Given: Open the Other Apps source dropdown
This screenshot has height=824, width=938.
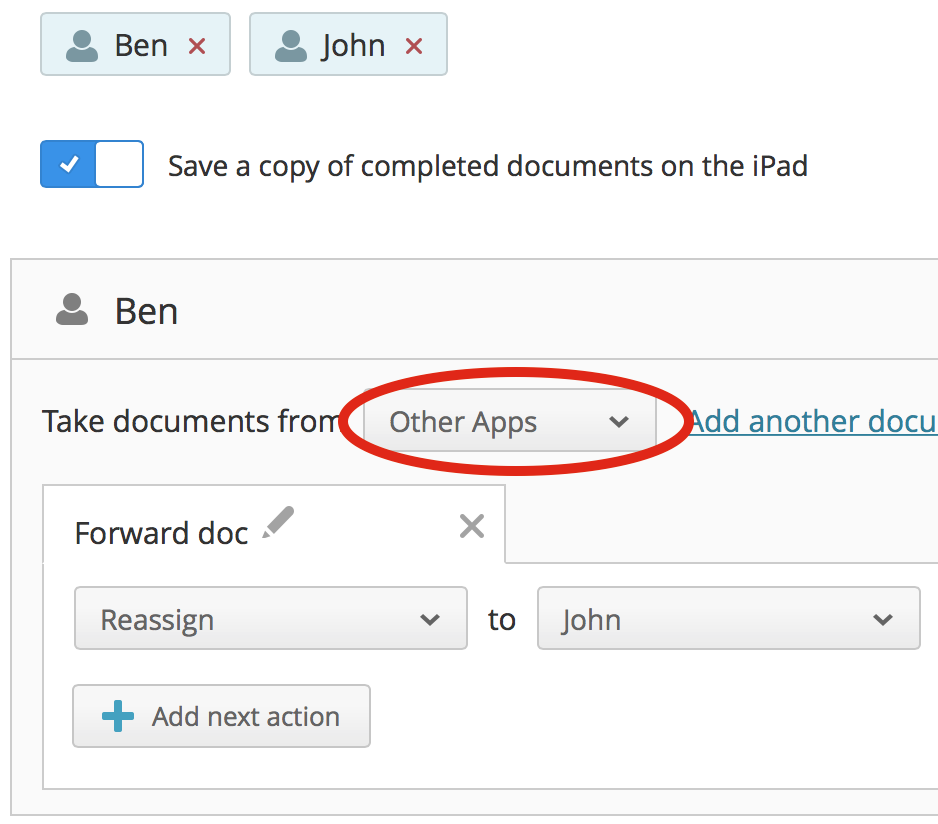Looking at the screenshot, I should point(508,422).
